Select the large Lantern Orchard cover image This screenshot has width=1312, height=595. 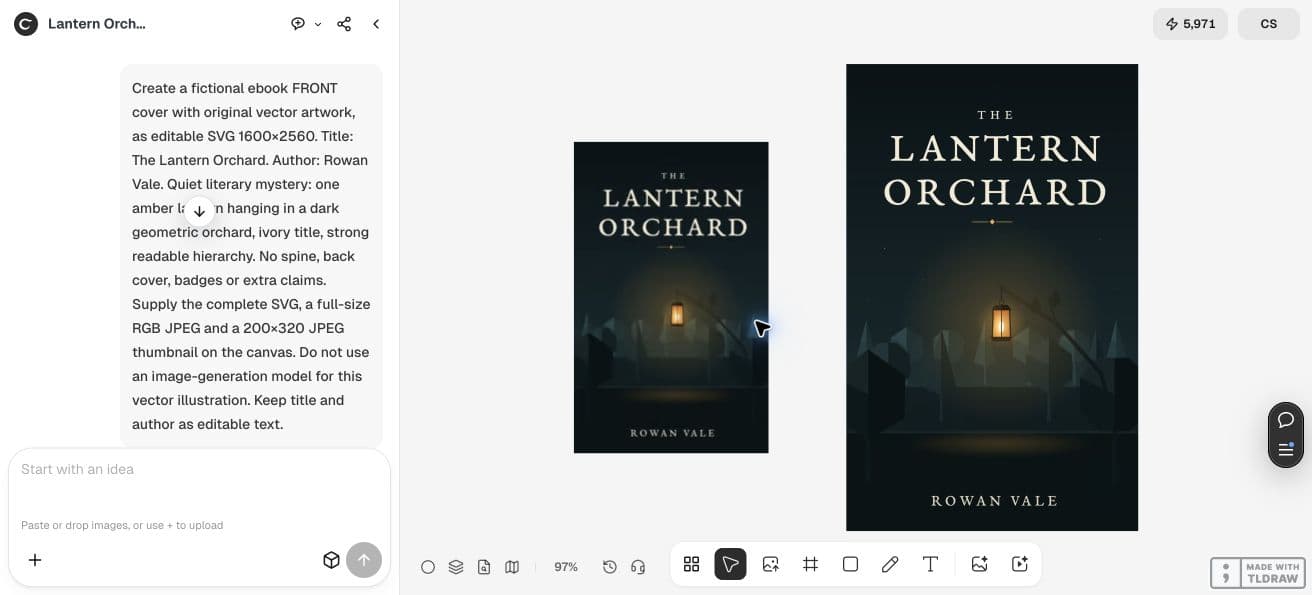992,297
